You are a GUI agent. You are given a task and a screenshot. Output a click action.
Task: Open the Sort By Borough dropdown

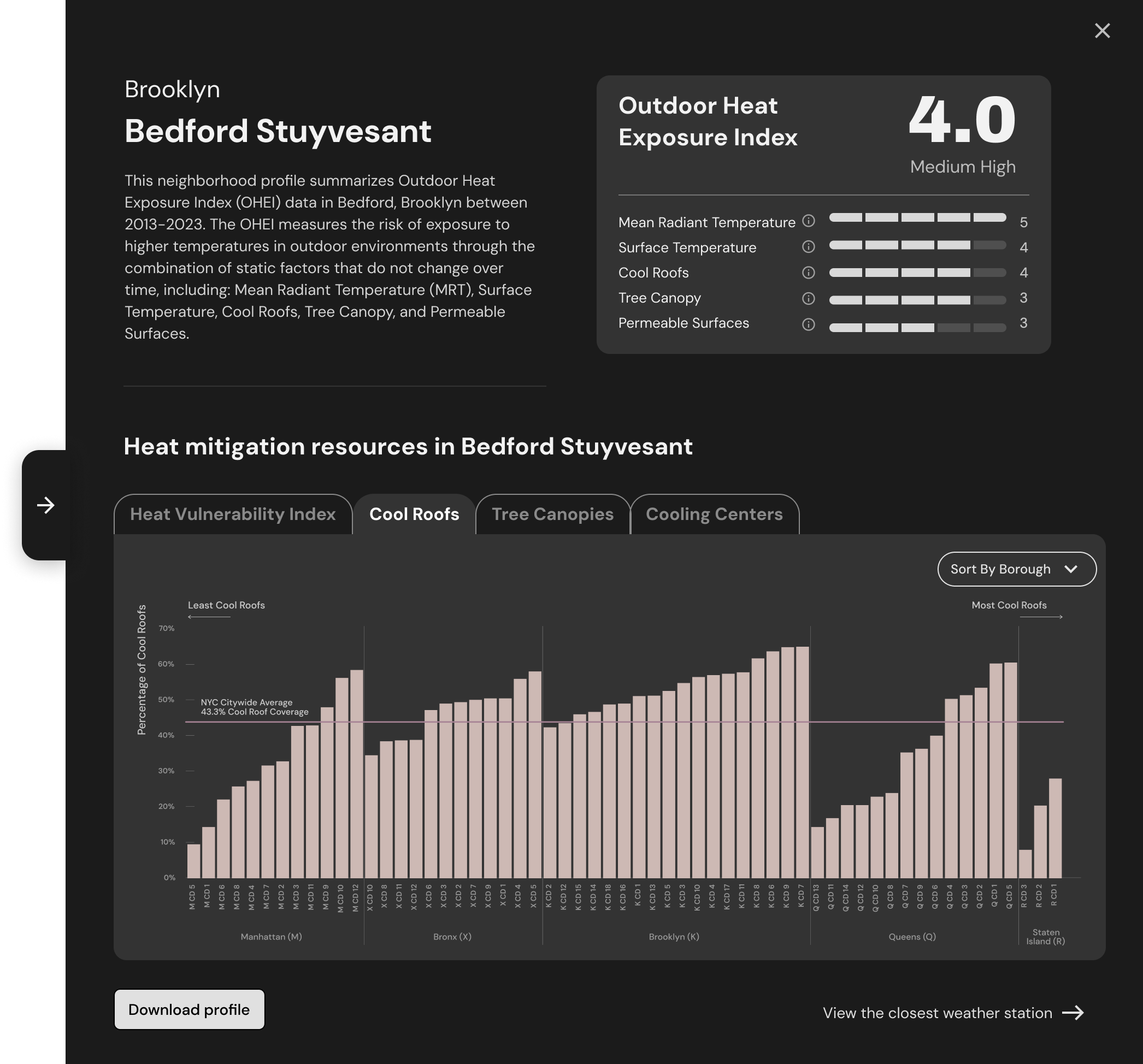pyautogui.click(x=1016, y=569)
